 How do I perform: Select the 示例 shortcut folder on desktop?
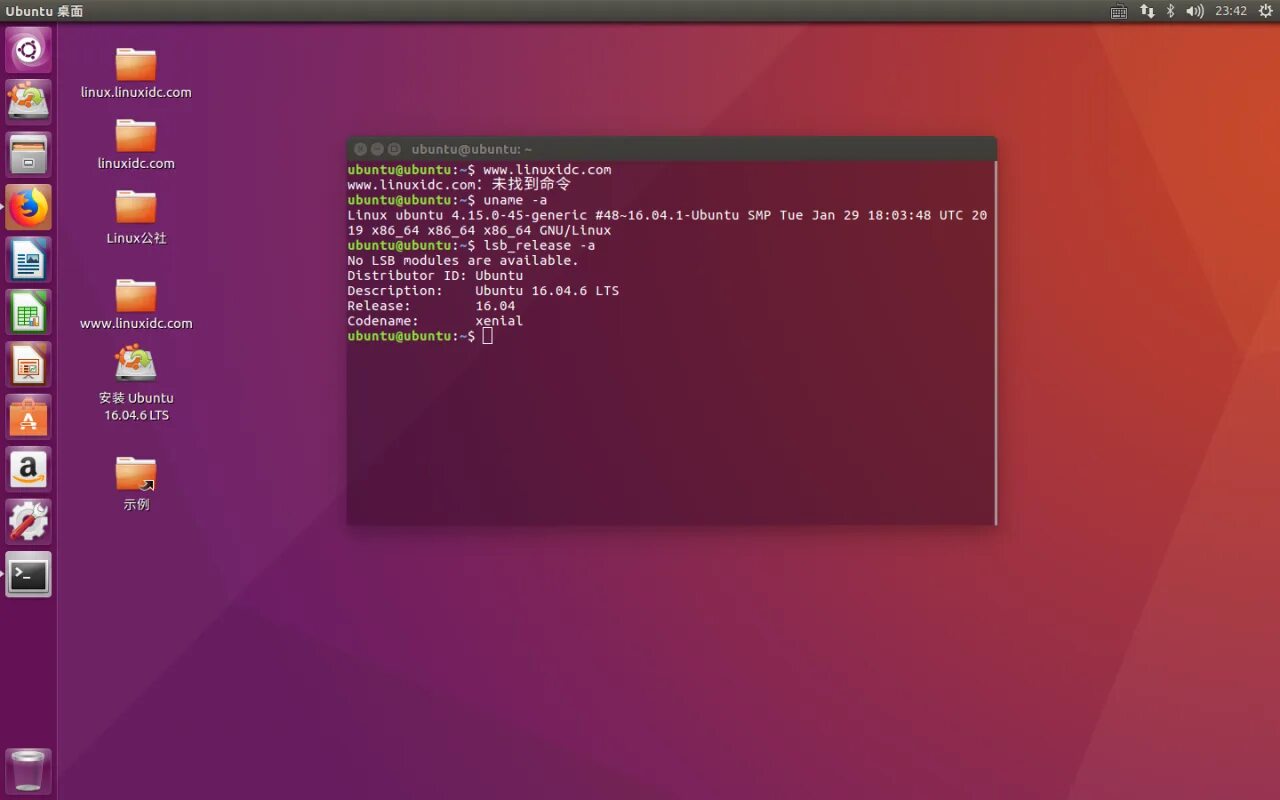136,484
